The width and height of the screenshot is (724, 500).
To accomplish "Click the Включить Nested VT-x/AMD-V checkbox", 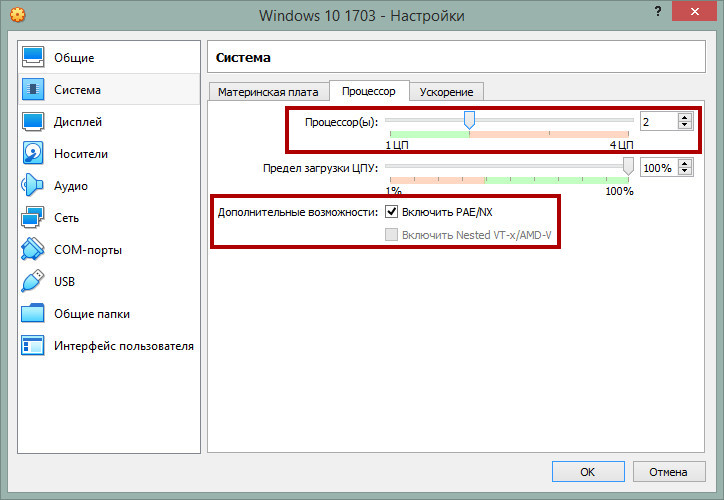I will click(x=392, y=235).
